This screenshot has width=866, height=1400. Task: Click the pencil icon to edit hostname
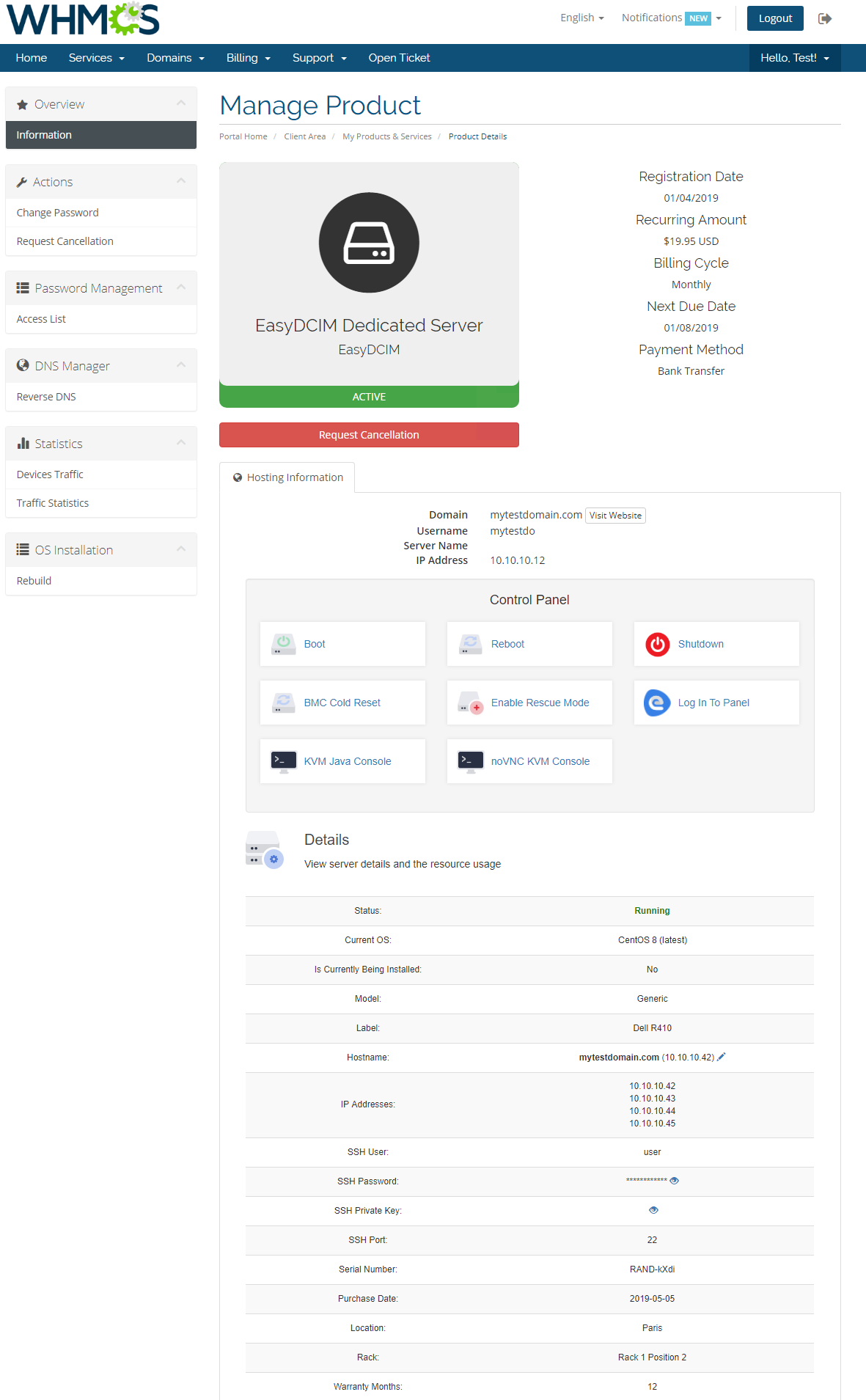pos(722,1057)
